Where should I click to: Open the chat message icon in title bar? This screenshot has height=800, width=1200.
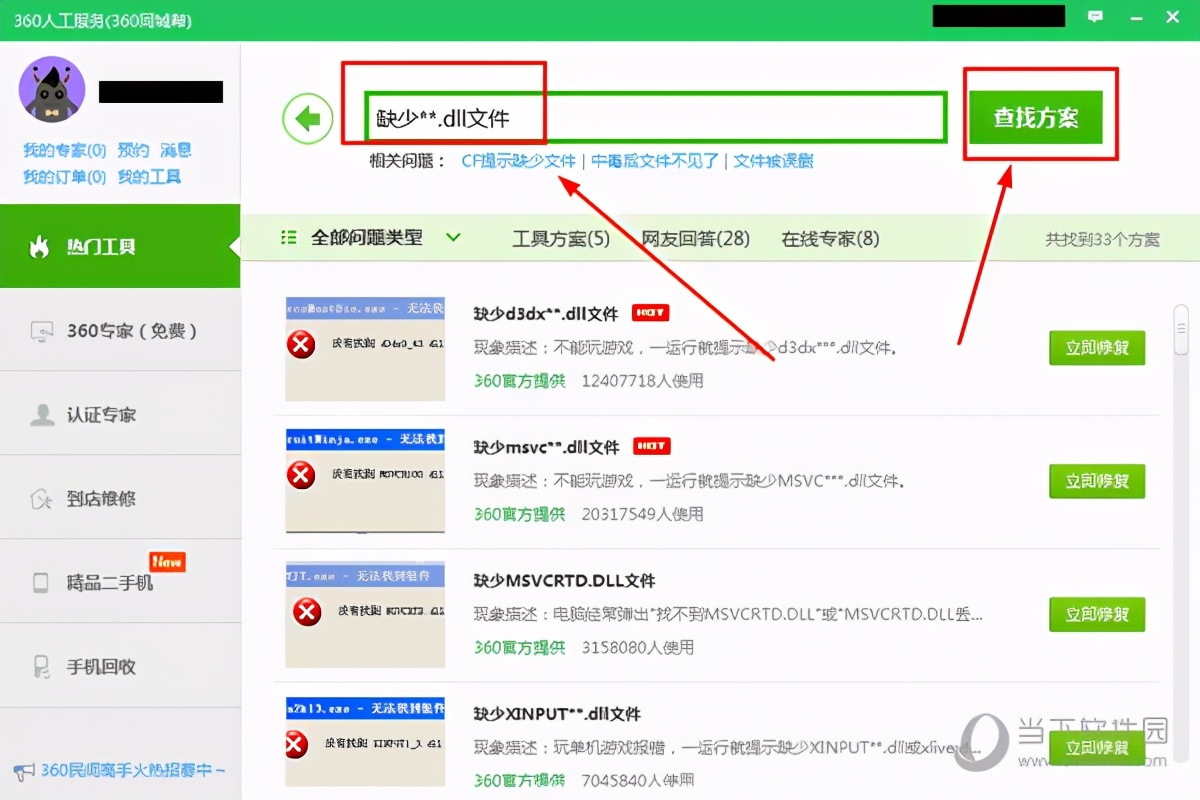point(1096,16)
